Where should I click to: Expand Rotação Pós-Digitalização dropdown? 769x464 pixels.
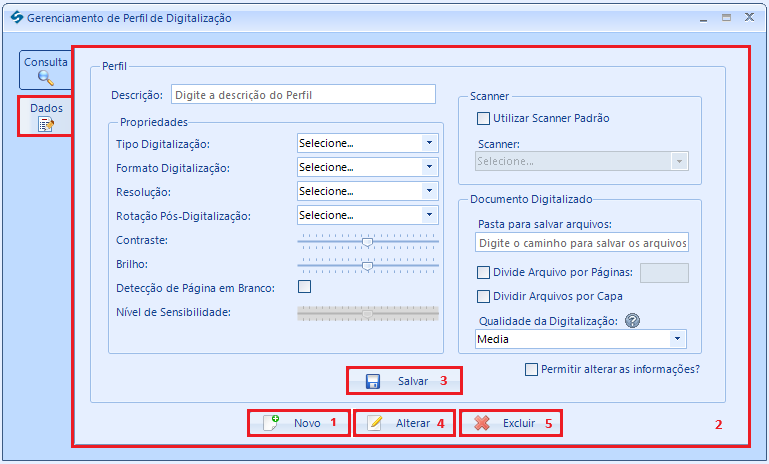click(429, 215)
